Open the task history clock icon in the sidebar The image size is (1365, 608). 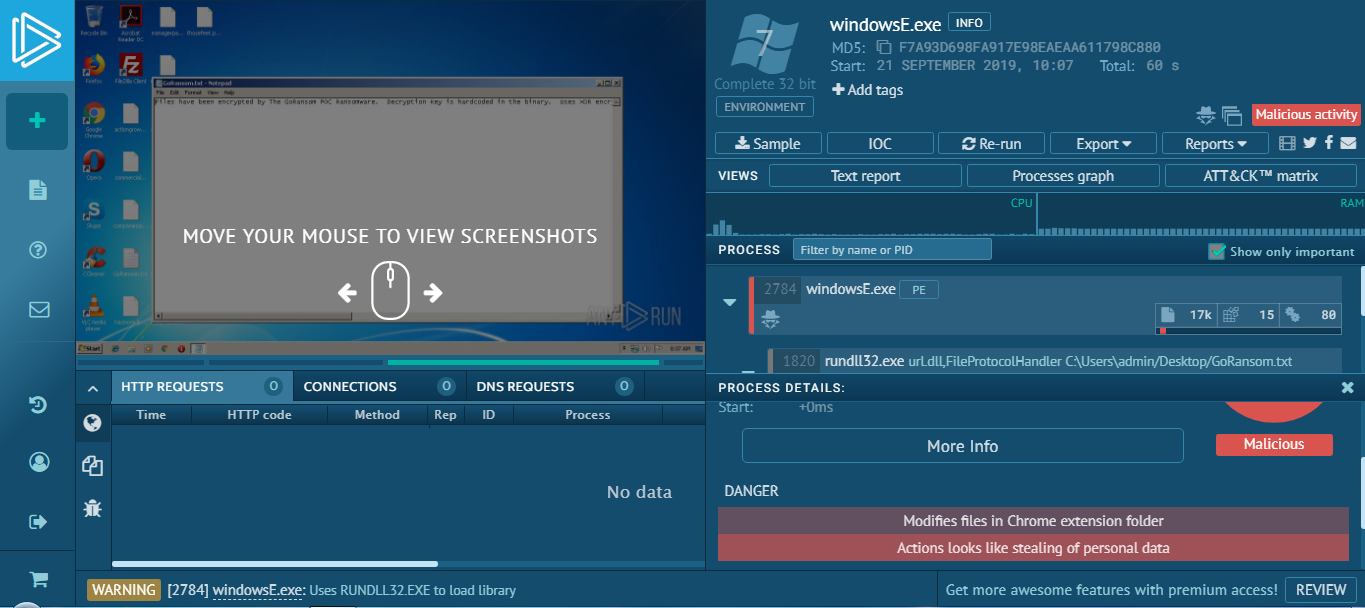point(38,404)
